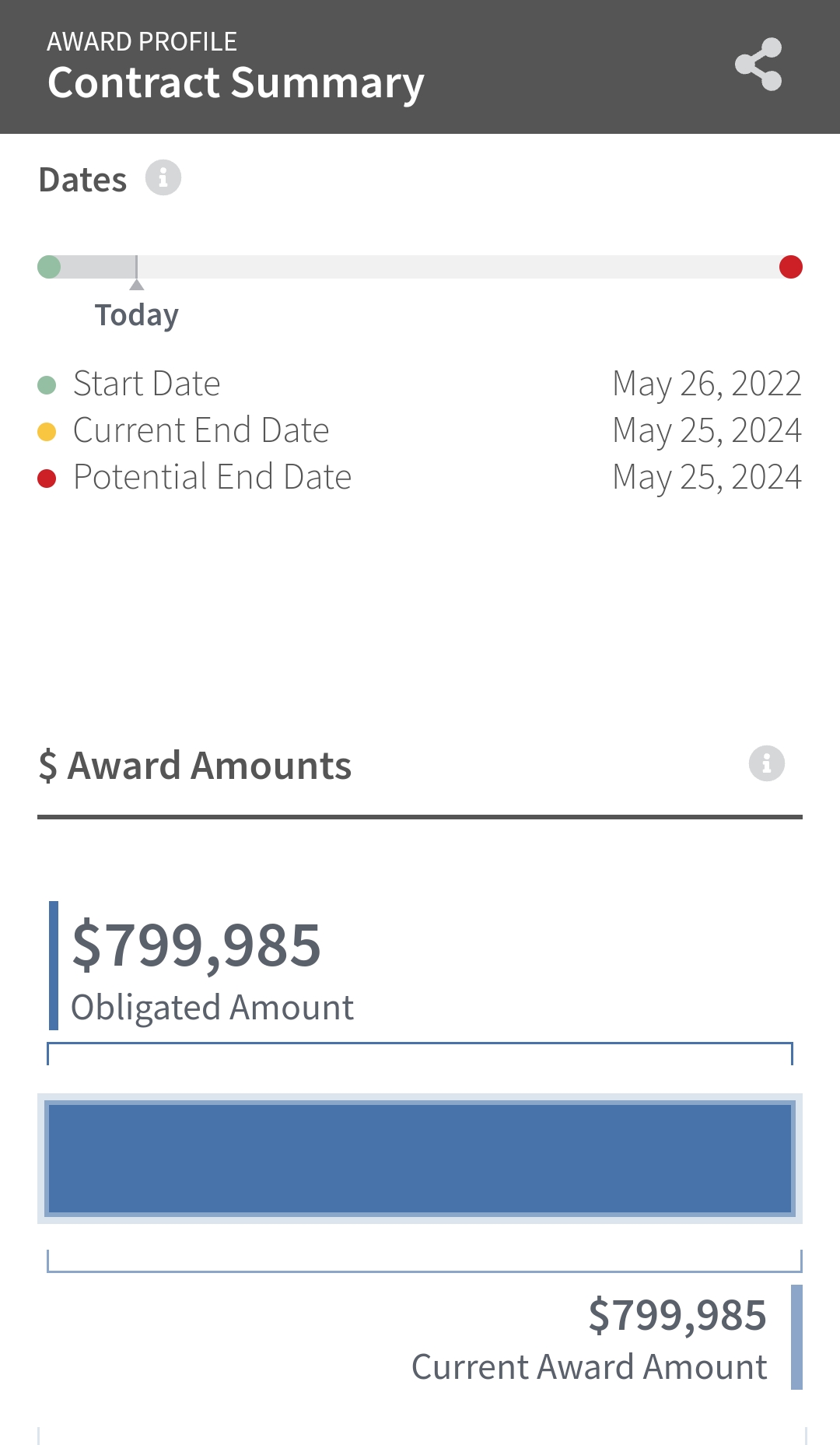Click the gray elapsed timeline progress segment

pyautogui.click(x=93, y=267)
